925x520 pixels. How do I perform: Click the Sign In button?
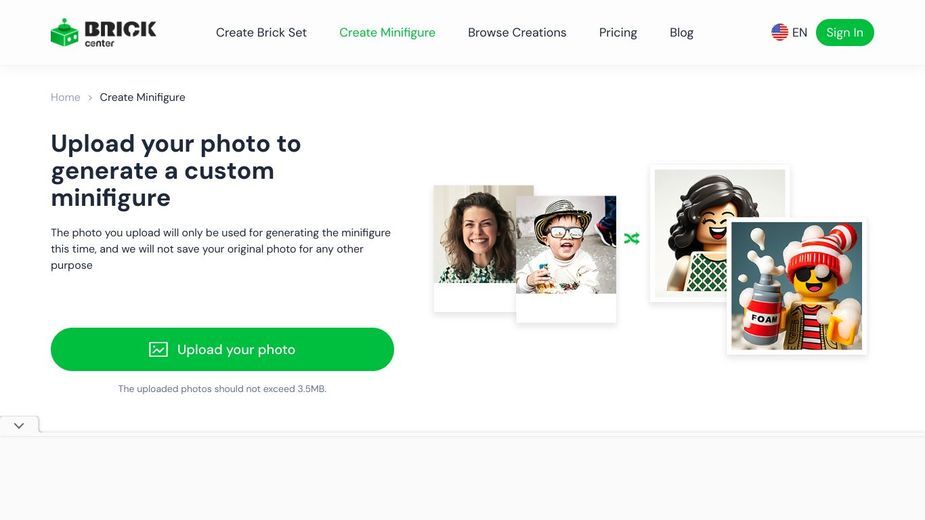(x=844, y=32)
